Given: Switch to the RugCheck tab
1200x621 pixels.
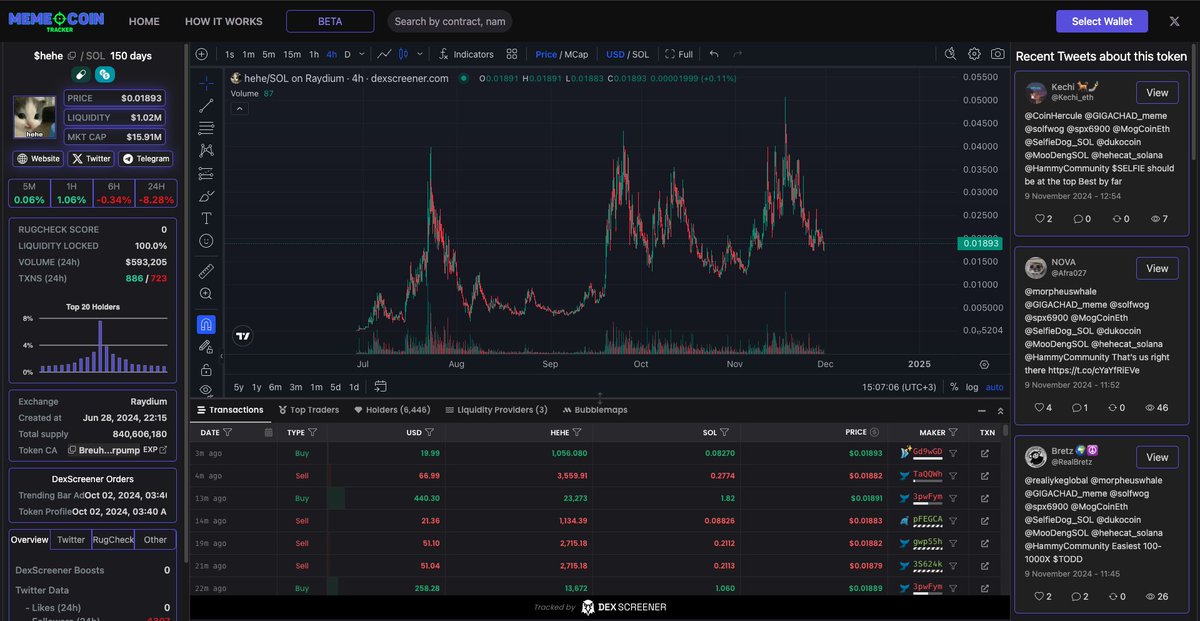Looking at the screenshot, I should [x=113, y=539].
